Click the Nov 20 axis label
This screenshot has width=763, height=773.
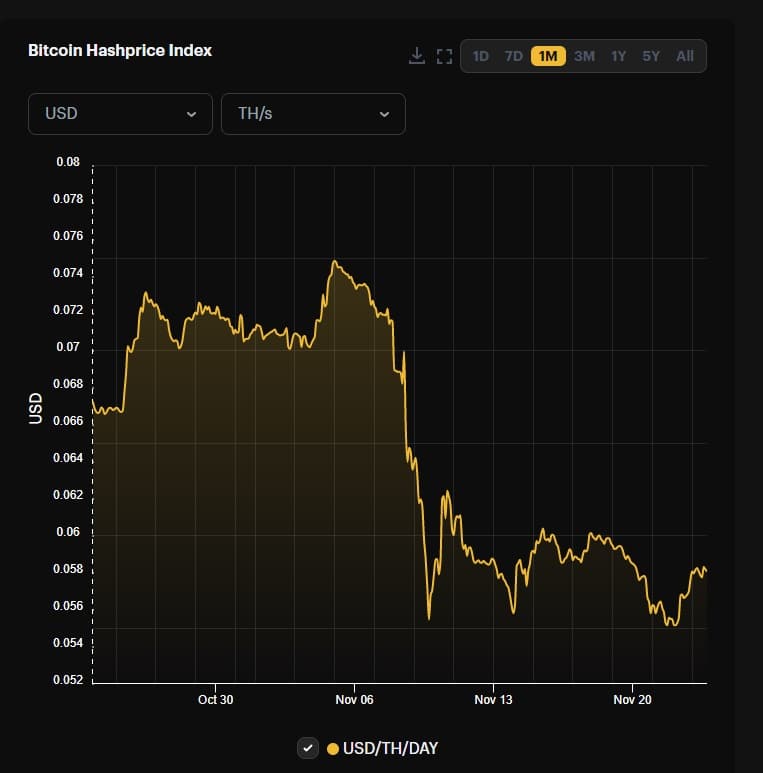pyautogui.click(x=632, y=700)
